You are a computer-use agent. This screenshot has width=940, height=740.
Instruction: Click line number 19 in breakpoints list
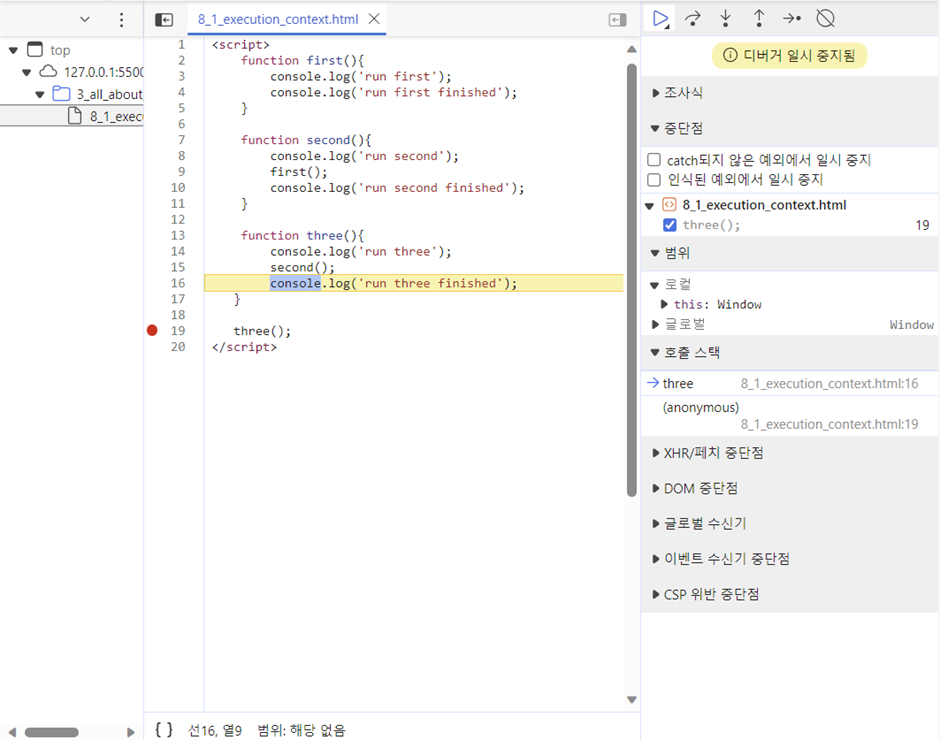pyautogui.click(x=922, y=225)
